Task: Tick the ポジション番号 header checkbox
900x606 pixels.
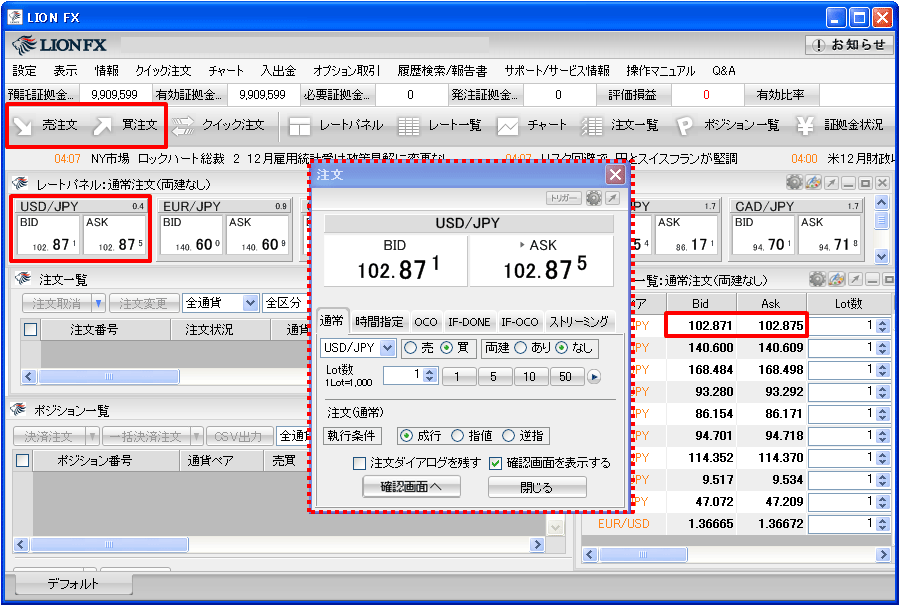Action: click(22, 460)
